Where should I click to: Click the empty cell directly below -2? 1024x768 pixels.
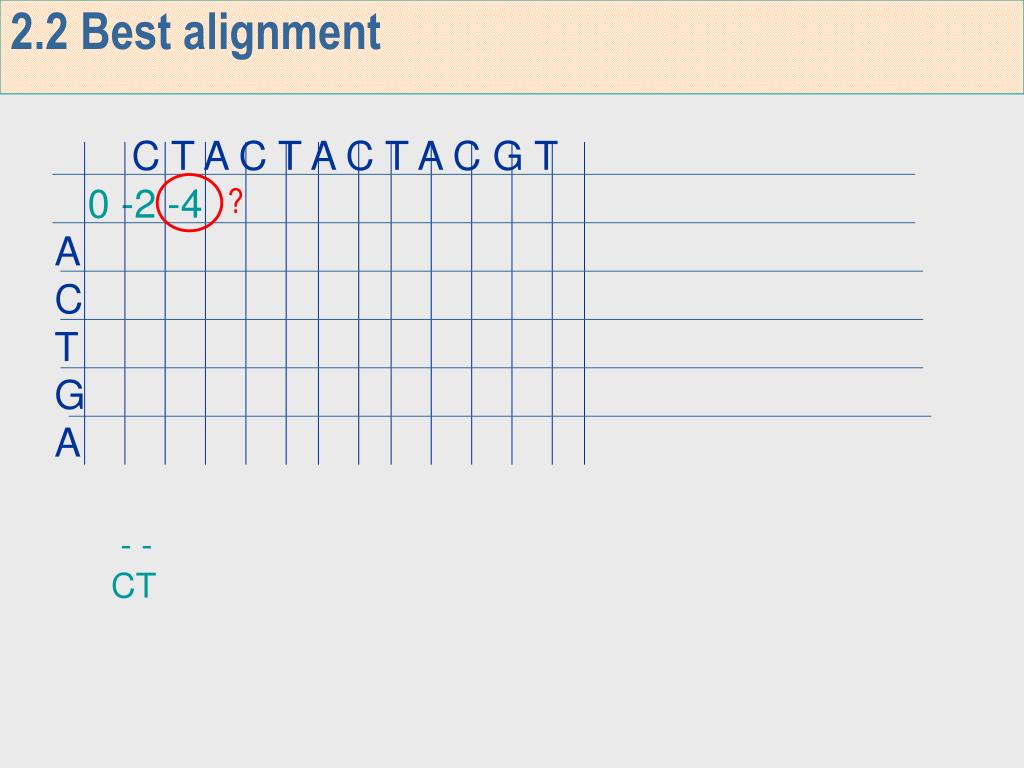[x=145, y=247]
